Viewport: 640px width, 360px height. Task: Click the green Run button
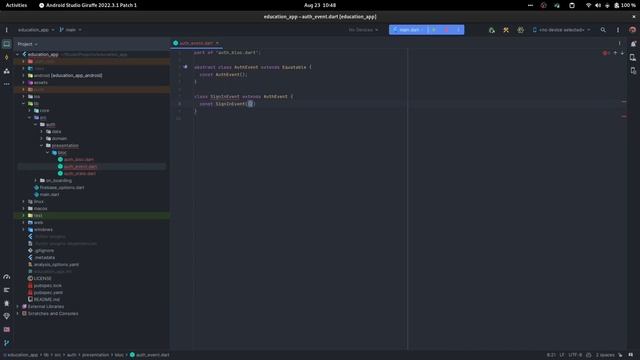point(434,30)
